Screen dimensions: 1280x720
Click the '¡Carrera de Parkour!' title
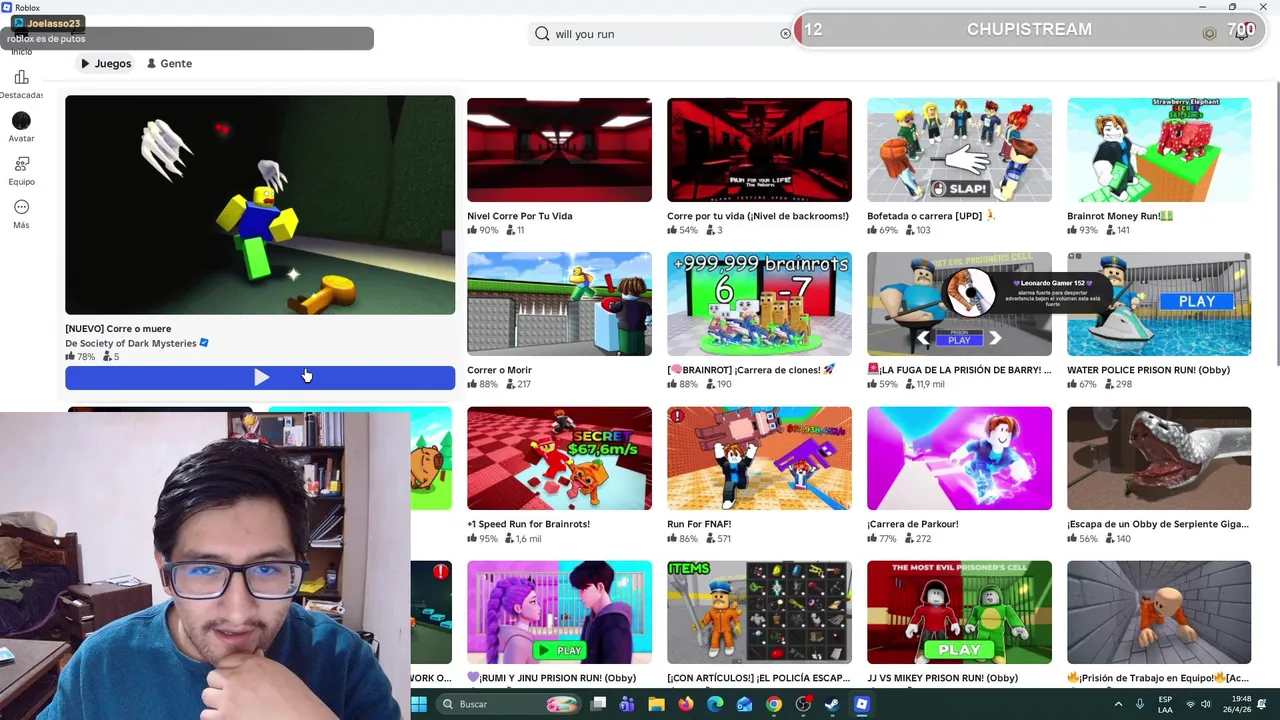(913, 524)
